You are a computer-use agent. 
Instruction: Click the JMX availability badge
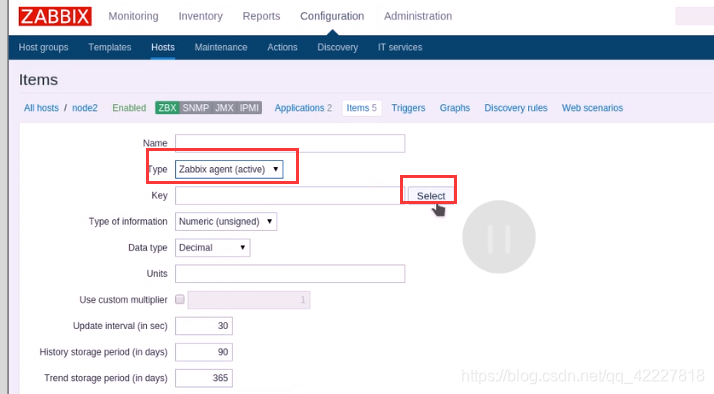pyautogui.click(x=224, y=108)
